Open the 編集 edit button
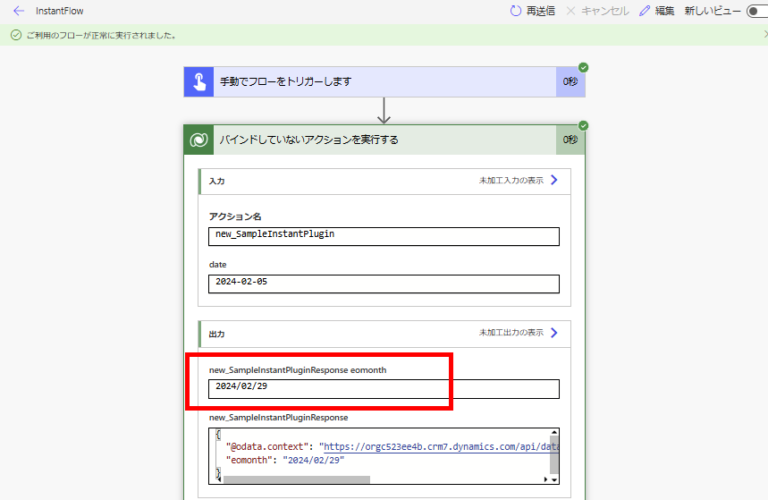The width and height of the screenshot is (768, 500). [x=657, y=11]
